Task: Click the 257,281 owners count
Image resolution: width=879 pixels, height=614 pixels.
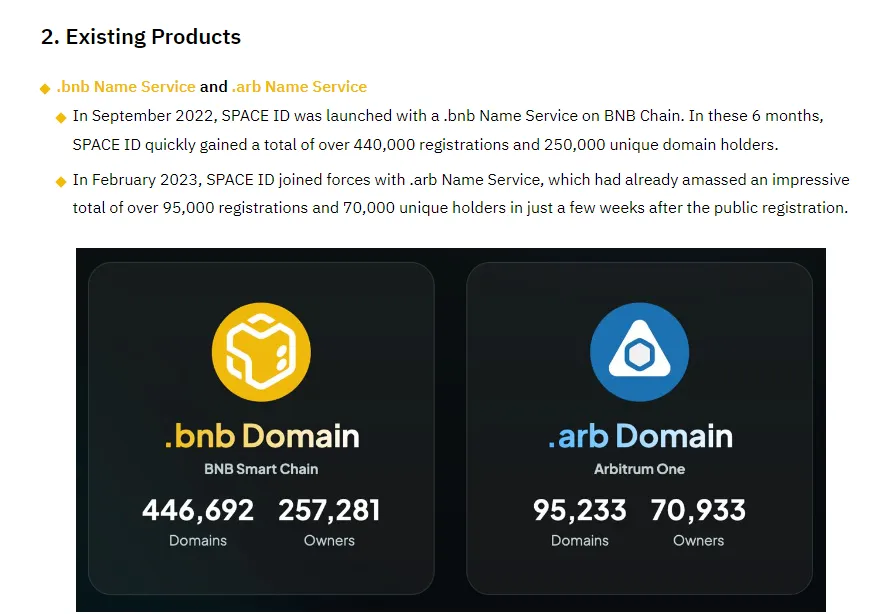Action: pos(329,510)
